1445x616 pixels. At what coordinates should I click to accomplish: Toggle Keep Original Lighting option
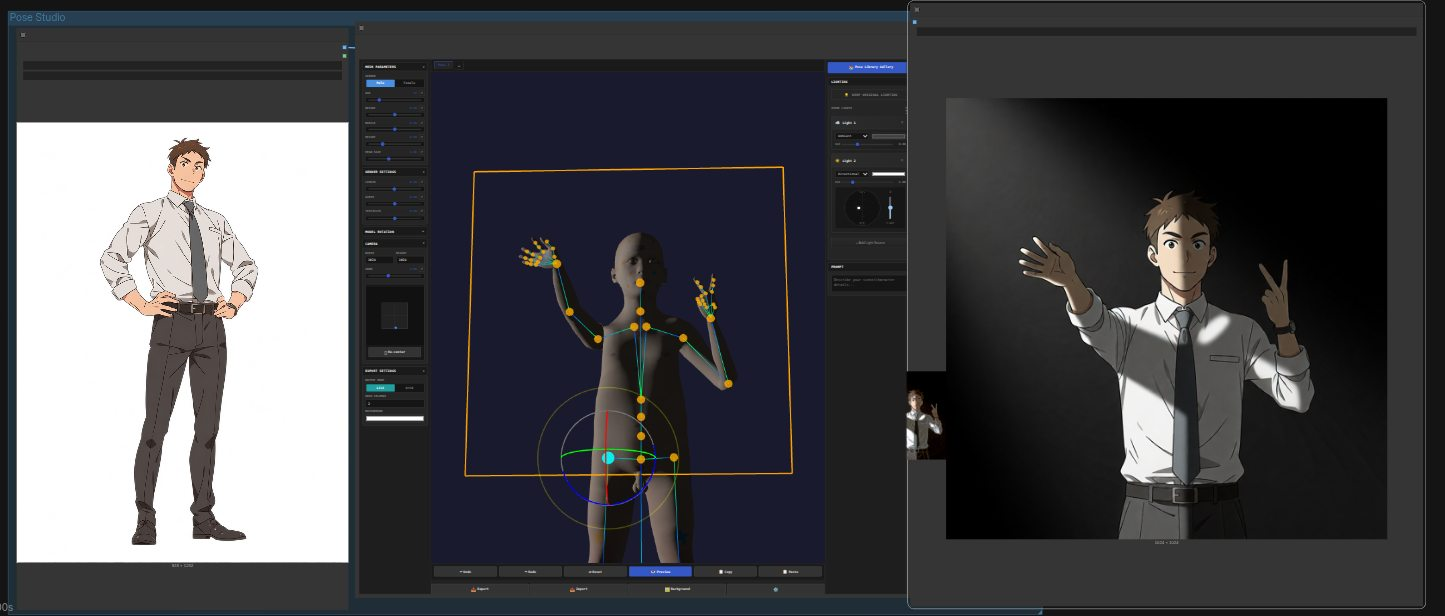(868, 95)
